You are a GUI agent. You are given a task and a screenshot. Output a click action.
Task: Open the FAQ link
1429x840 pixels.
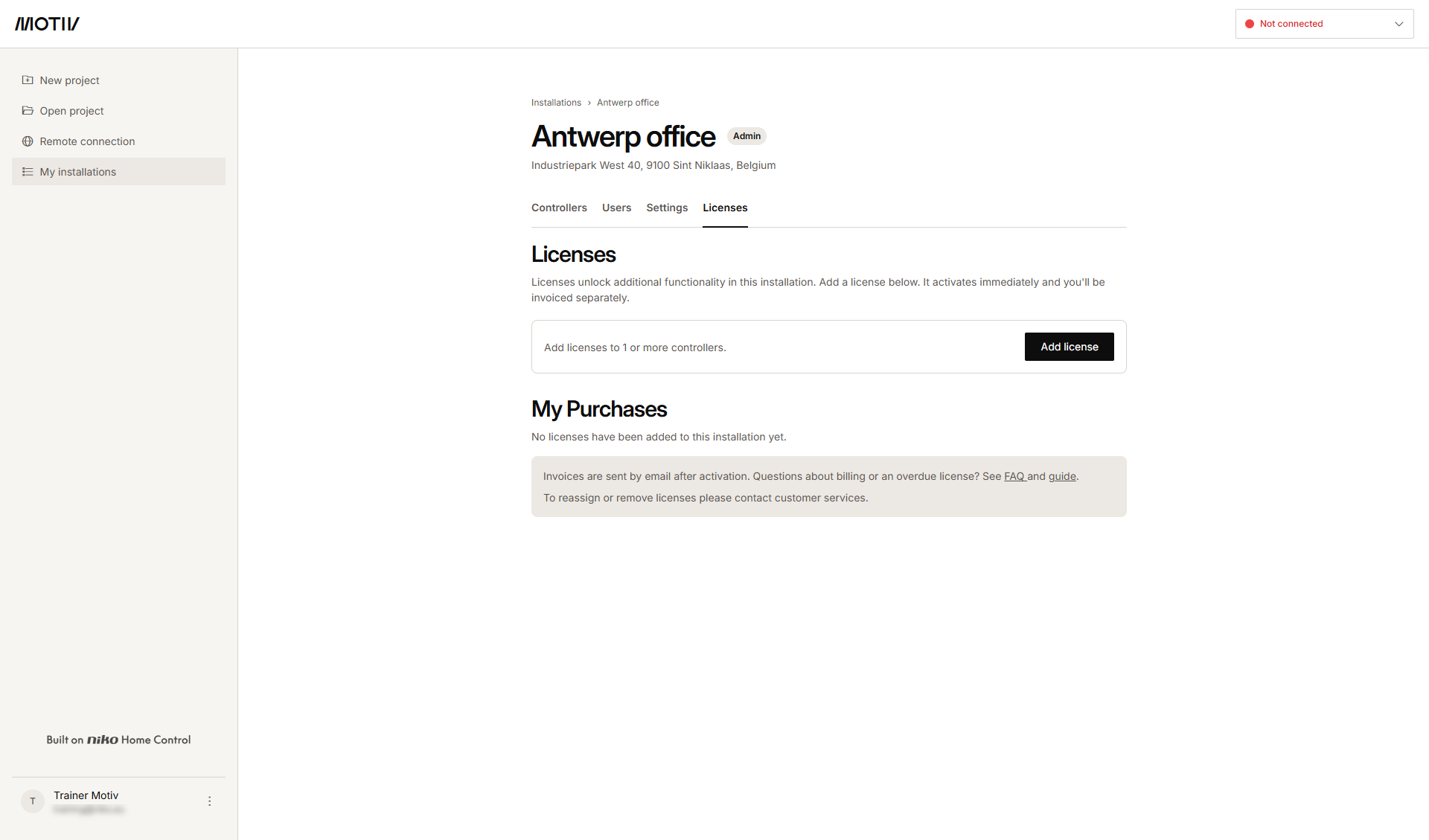[1014, 476]
